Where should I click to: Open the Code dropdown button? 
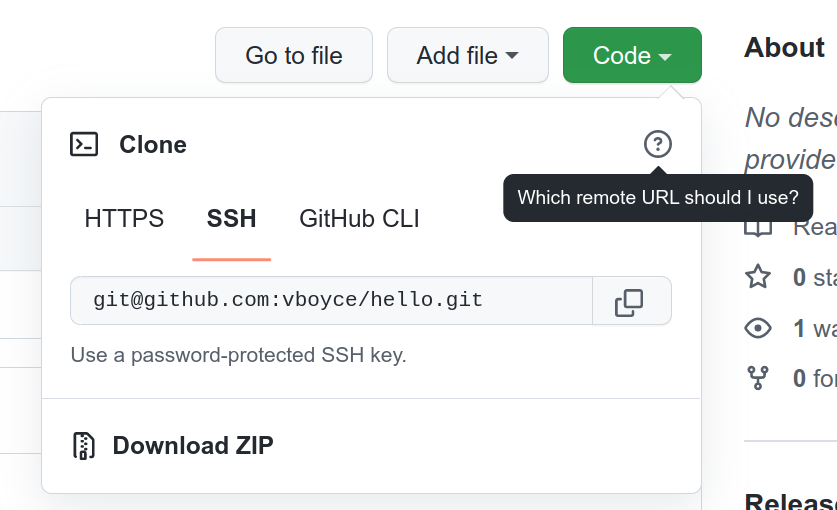[632, 55]
